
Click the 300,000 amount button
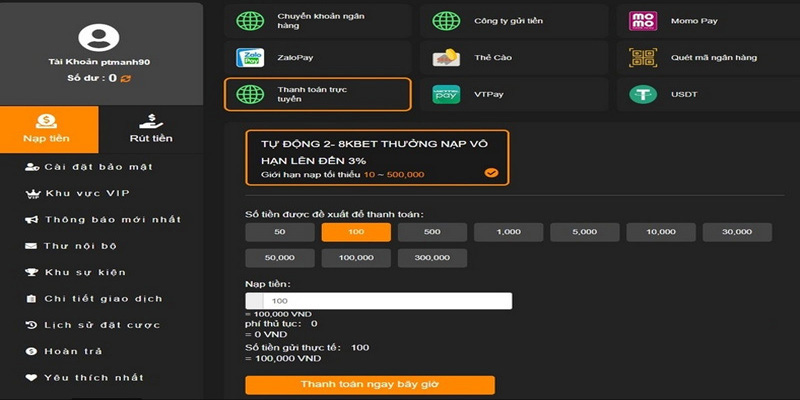pos(432,258)
